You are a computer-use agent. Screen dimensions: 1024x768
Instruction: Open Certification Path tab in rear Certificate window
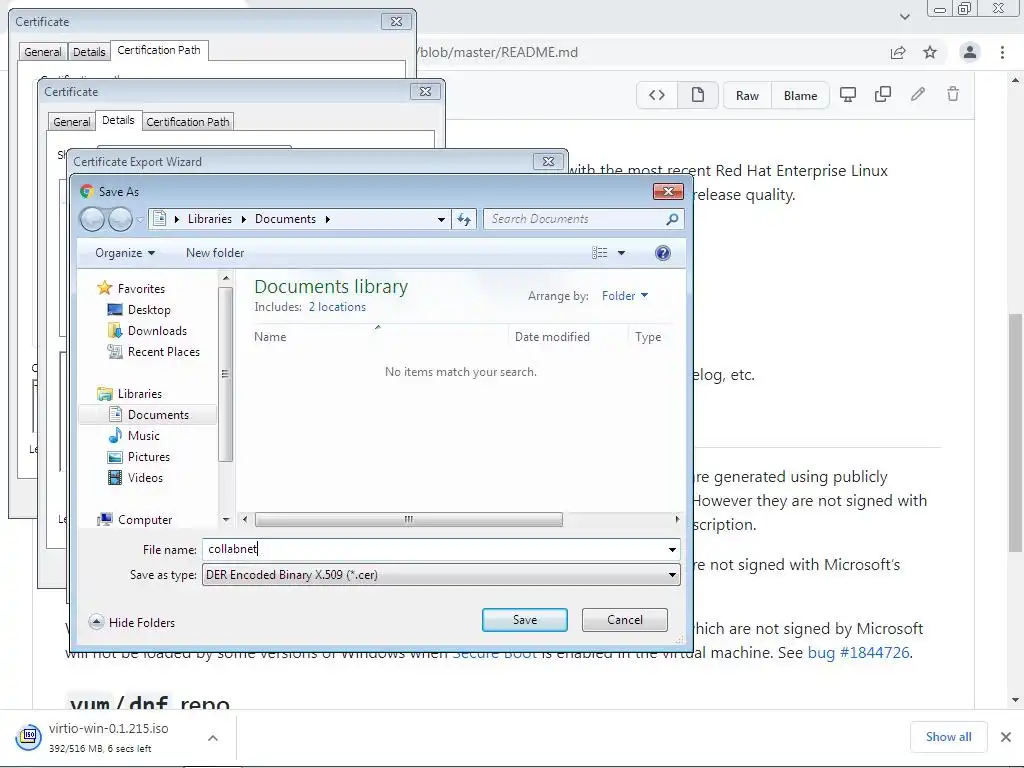click(x=159, y=50)
